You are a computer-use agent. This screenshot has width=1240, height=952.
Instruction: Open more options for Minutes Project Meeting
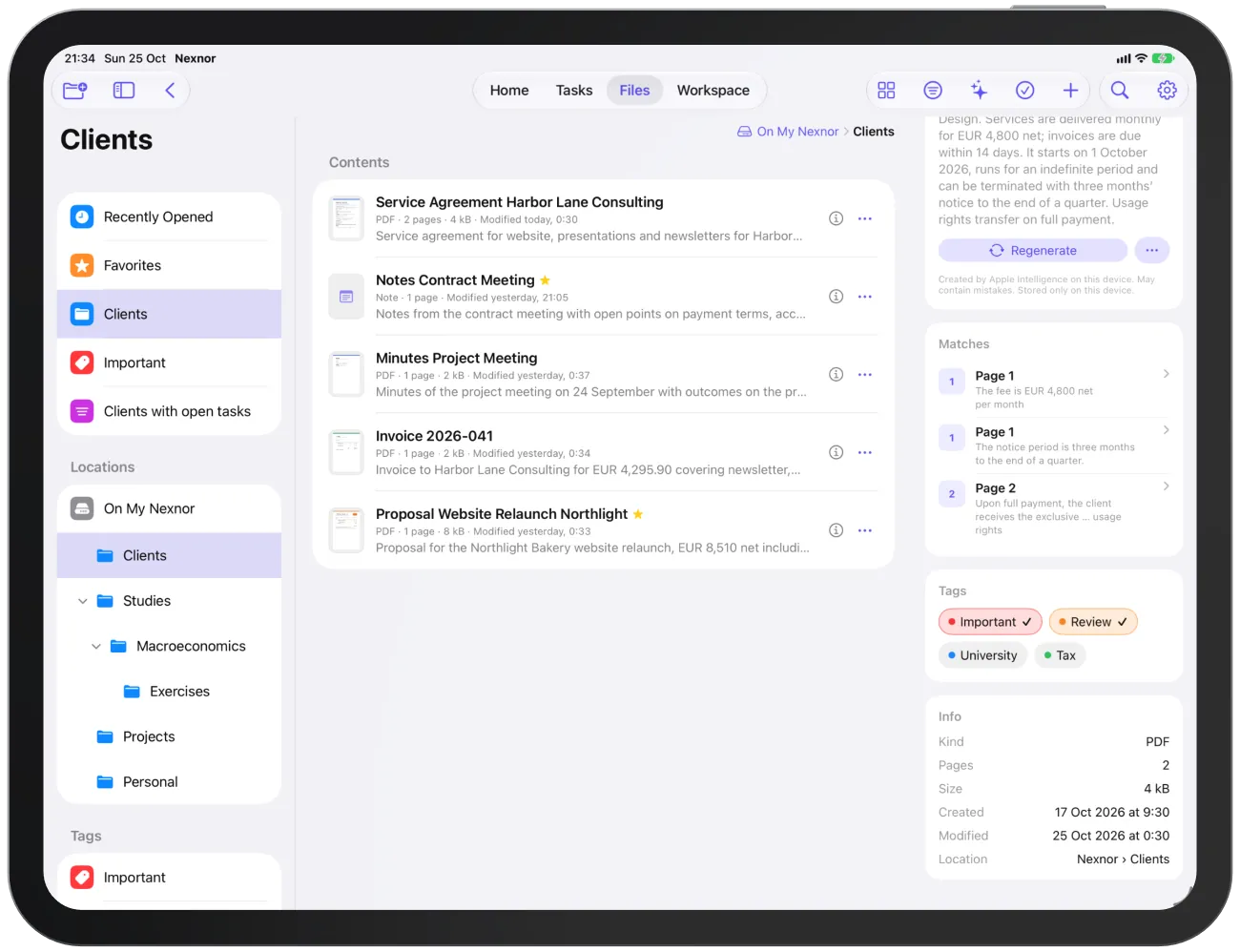coord(865,375)
